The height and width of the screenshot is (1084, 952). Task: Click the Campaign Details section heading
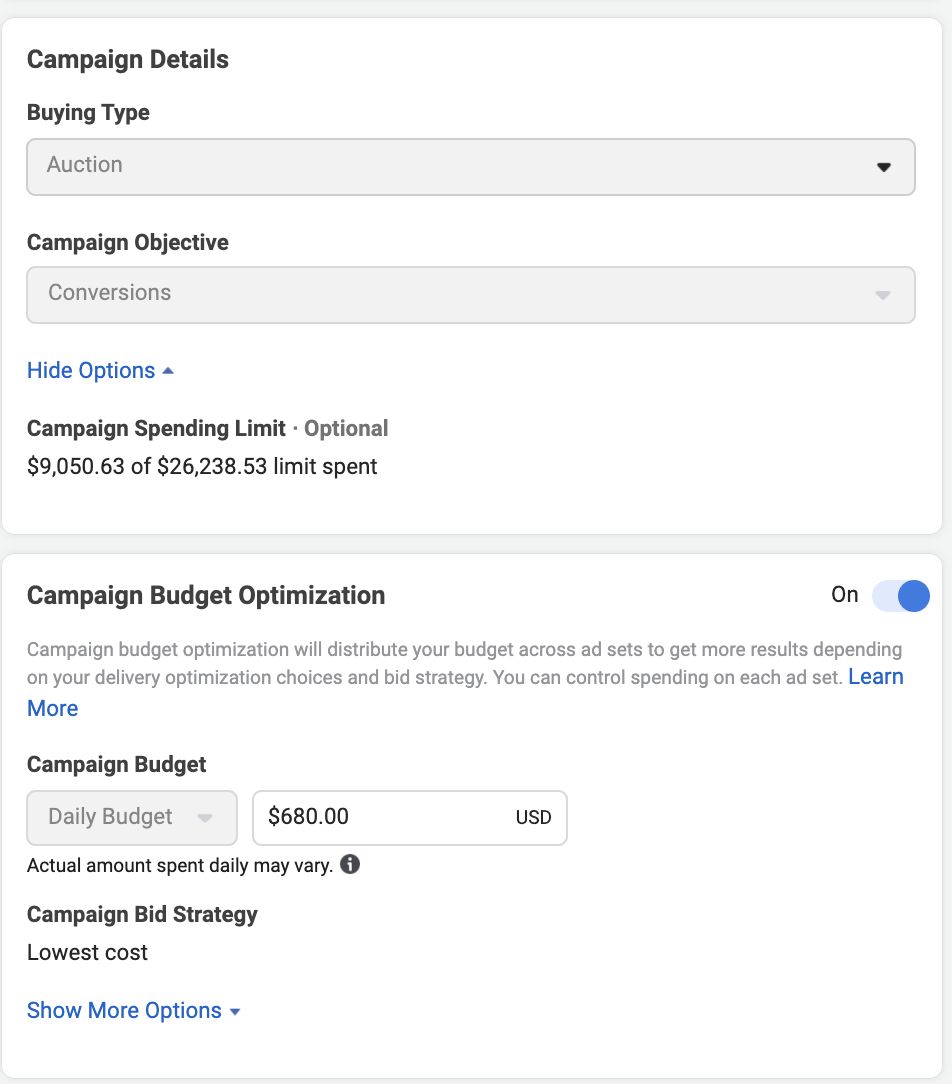128,60
